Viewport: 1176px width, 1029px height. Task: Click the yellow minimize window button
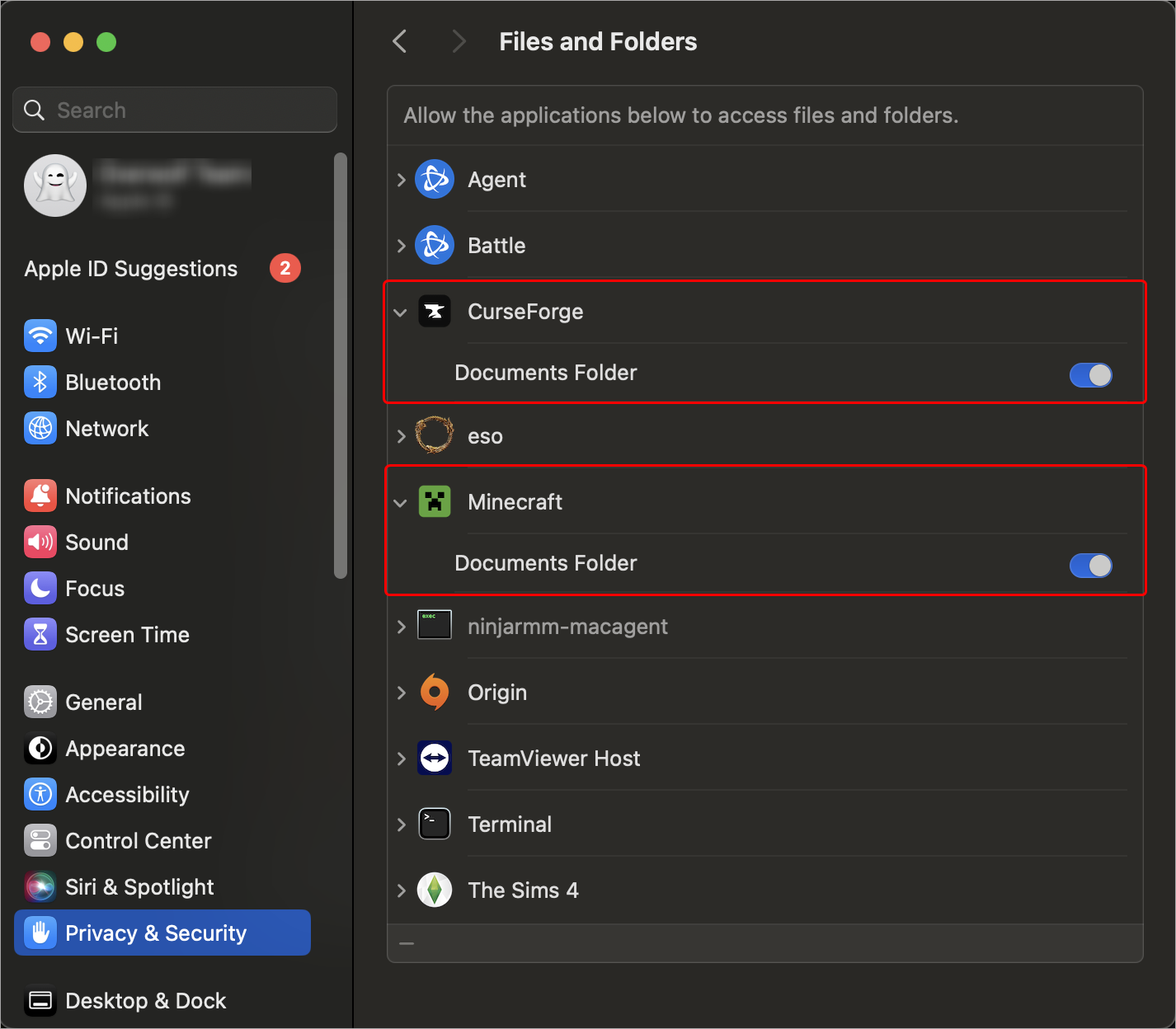coord(73,42)
